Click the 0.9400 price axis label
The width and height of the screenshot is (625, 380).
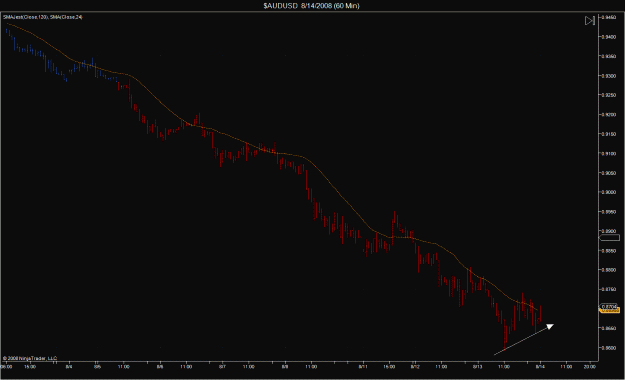pos(609,37)
